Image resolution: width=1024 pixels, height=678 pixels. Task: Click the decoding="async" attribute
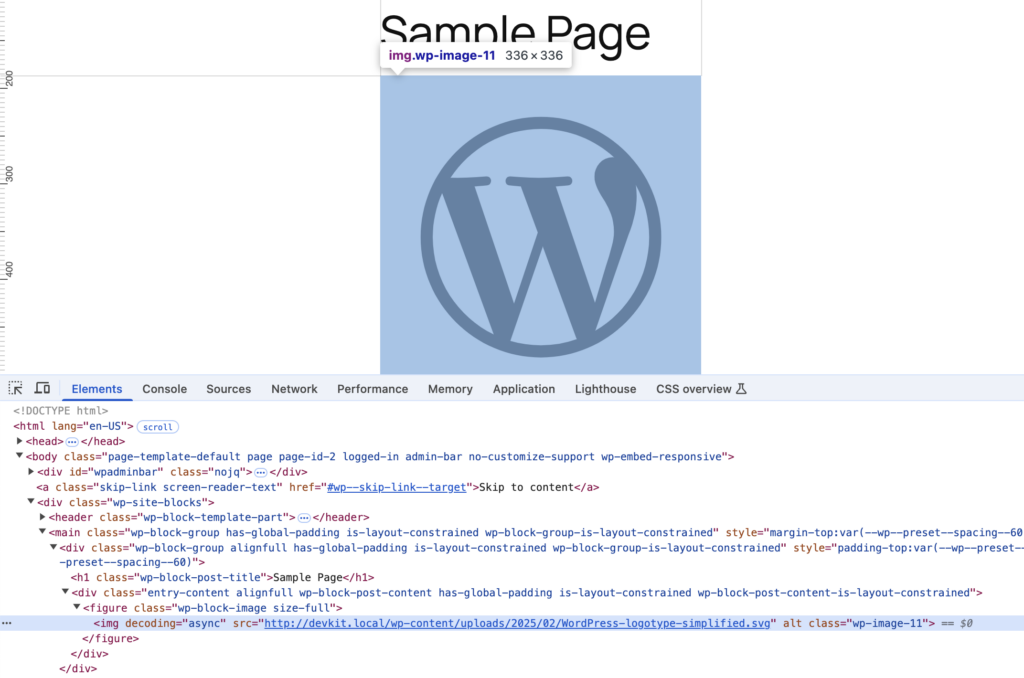pos(176,623)
